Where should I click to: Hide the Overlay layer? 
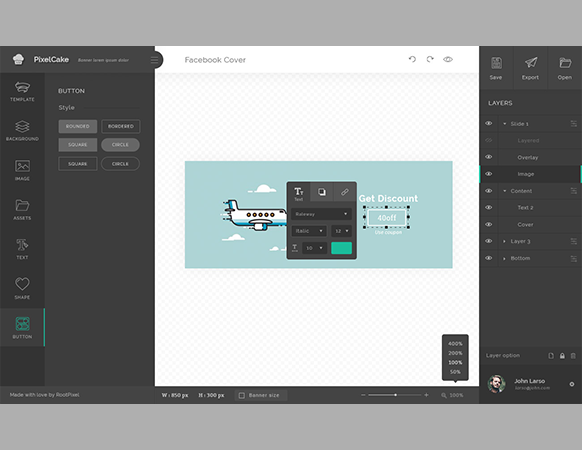[x=489, y=157]
